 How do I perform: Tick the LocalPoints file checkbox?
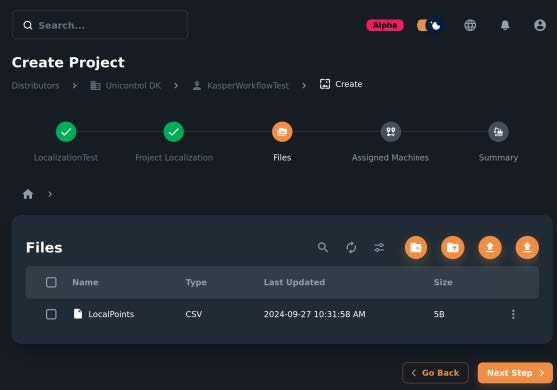click(51, 314)
